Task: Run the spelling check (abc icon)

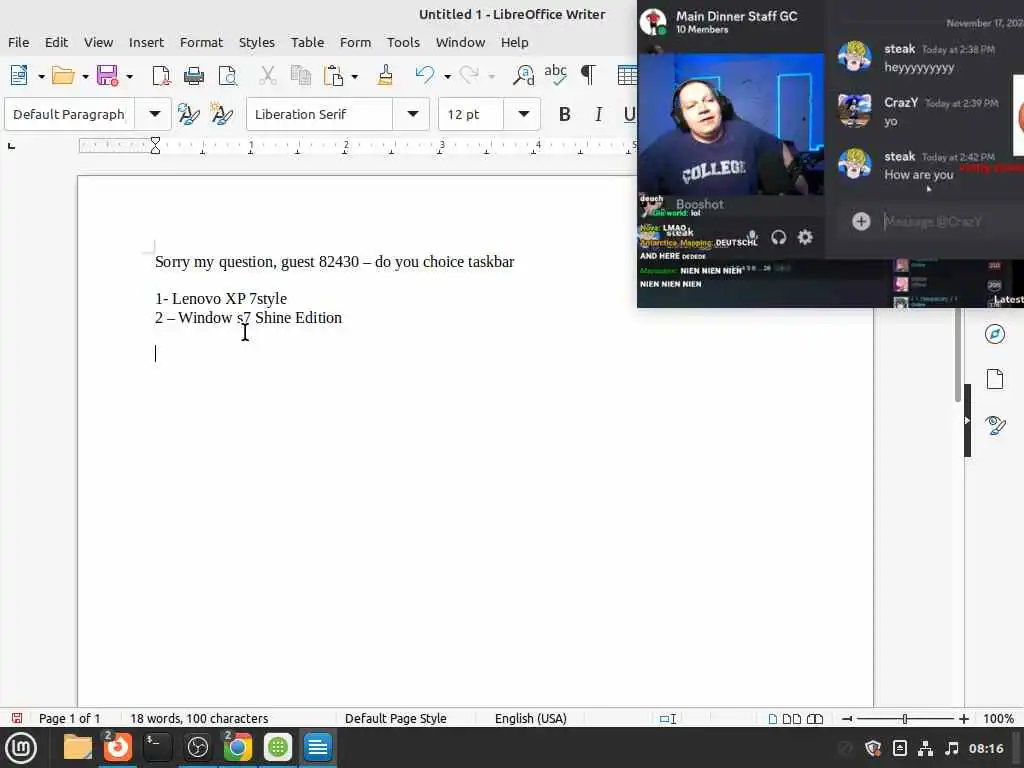Action: coord(556,74)
